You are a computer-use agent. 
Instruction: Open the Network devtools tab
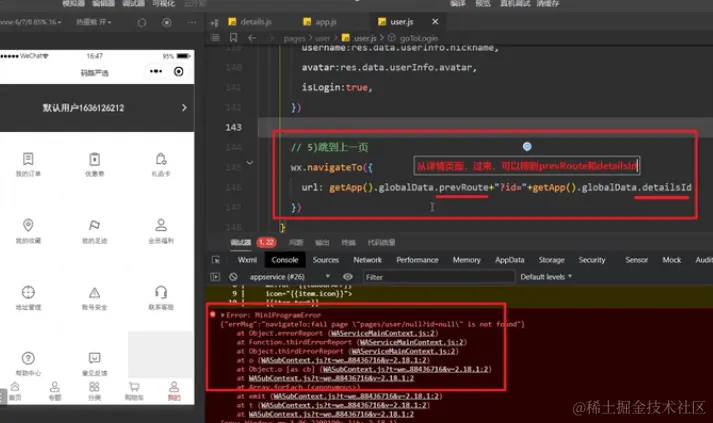pos(367,260)
